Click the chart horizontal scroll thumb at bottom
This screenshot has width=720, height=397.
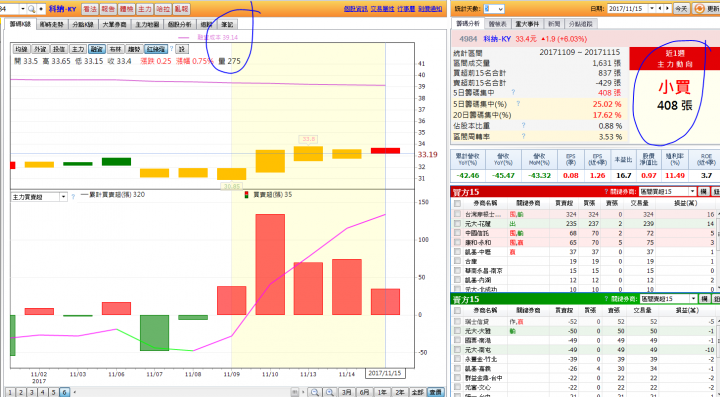(x=295, y=392)
